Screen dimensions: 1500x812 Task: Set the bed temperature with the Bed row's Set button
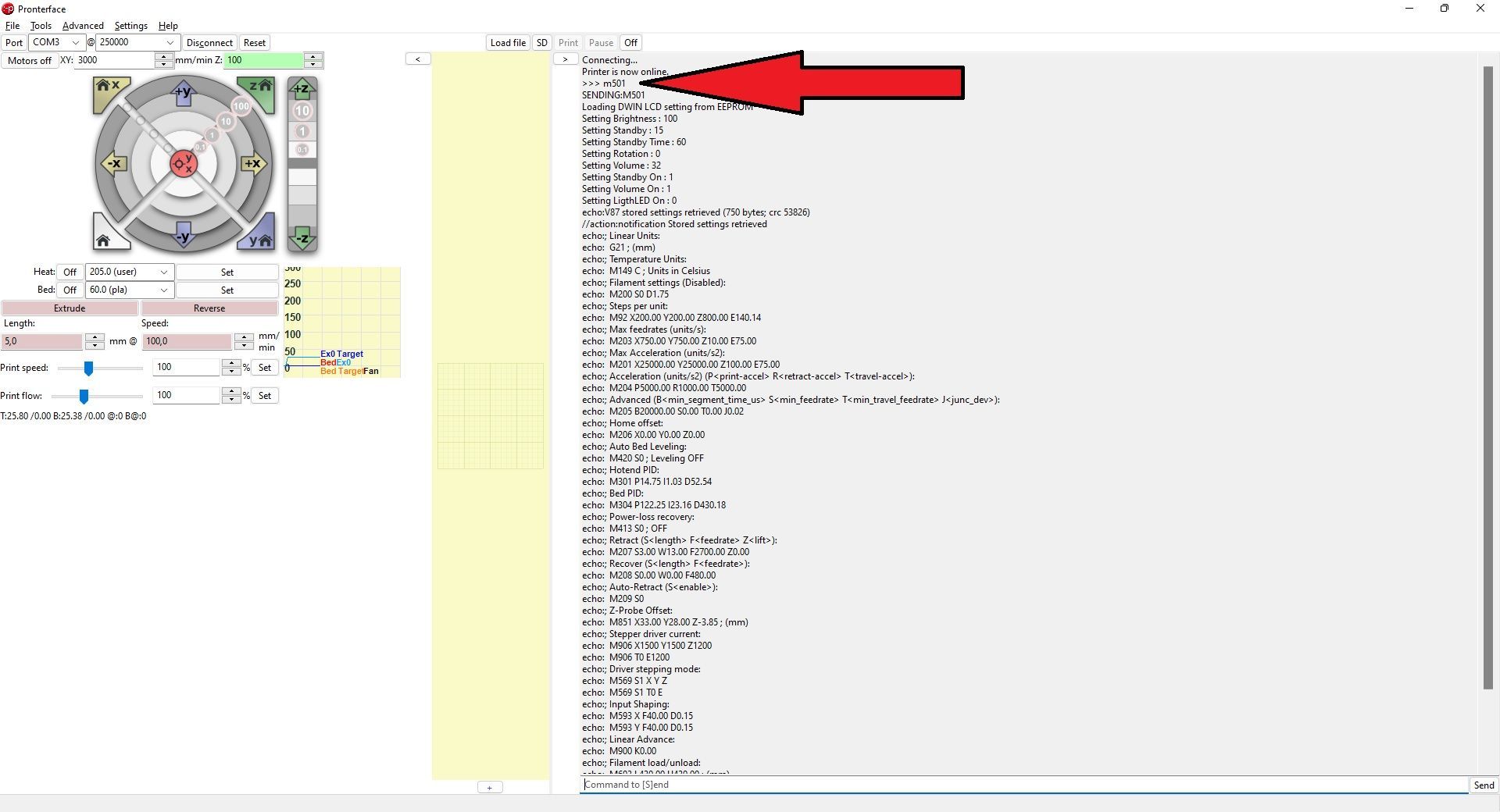[227, 290]
